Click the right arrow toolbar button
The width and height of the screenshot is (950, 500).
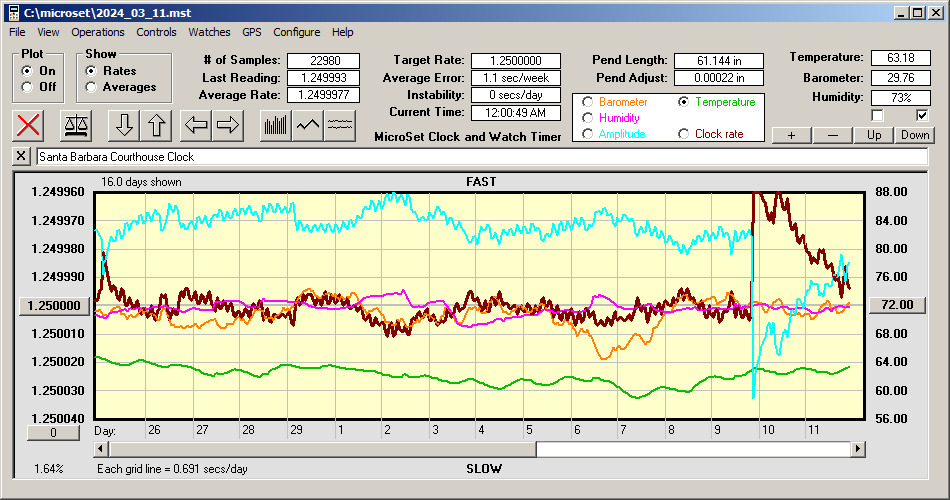228,125
